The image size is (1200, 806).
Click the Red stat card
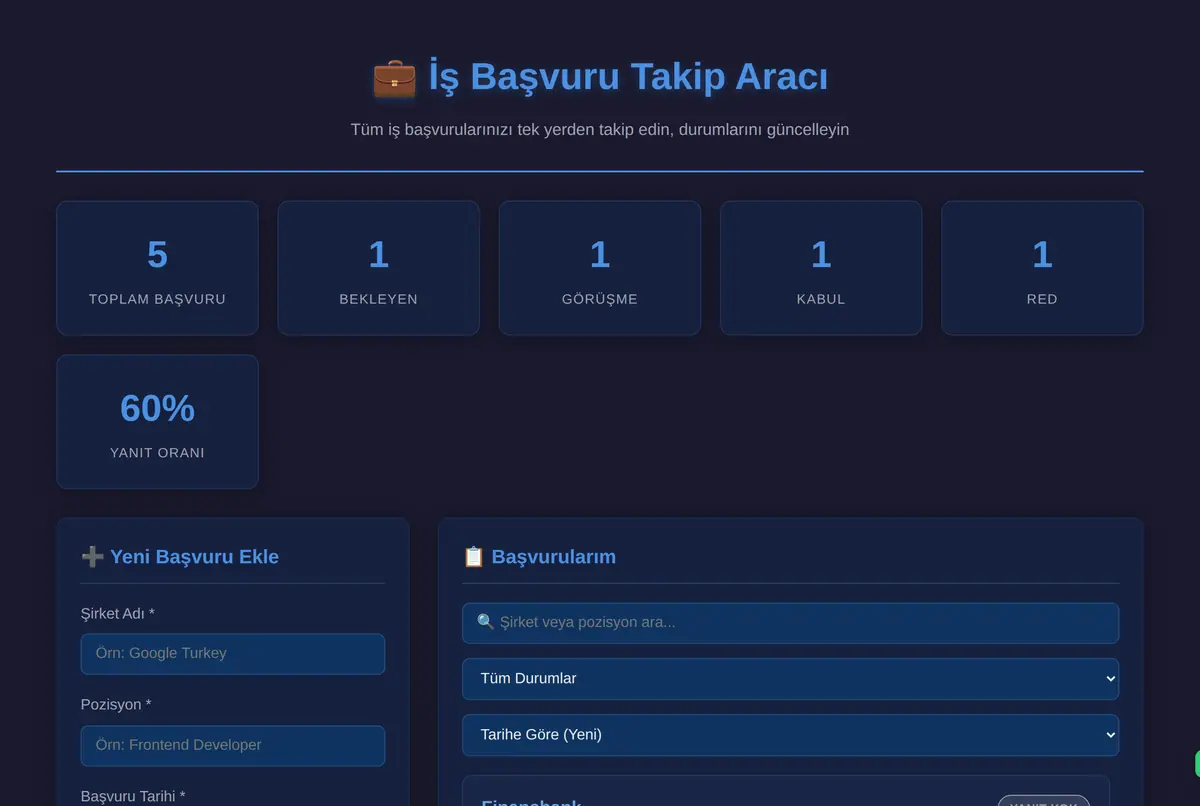coord(1042,268)
